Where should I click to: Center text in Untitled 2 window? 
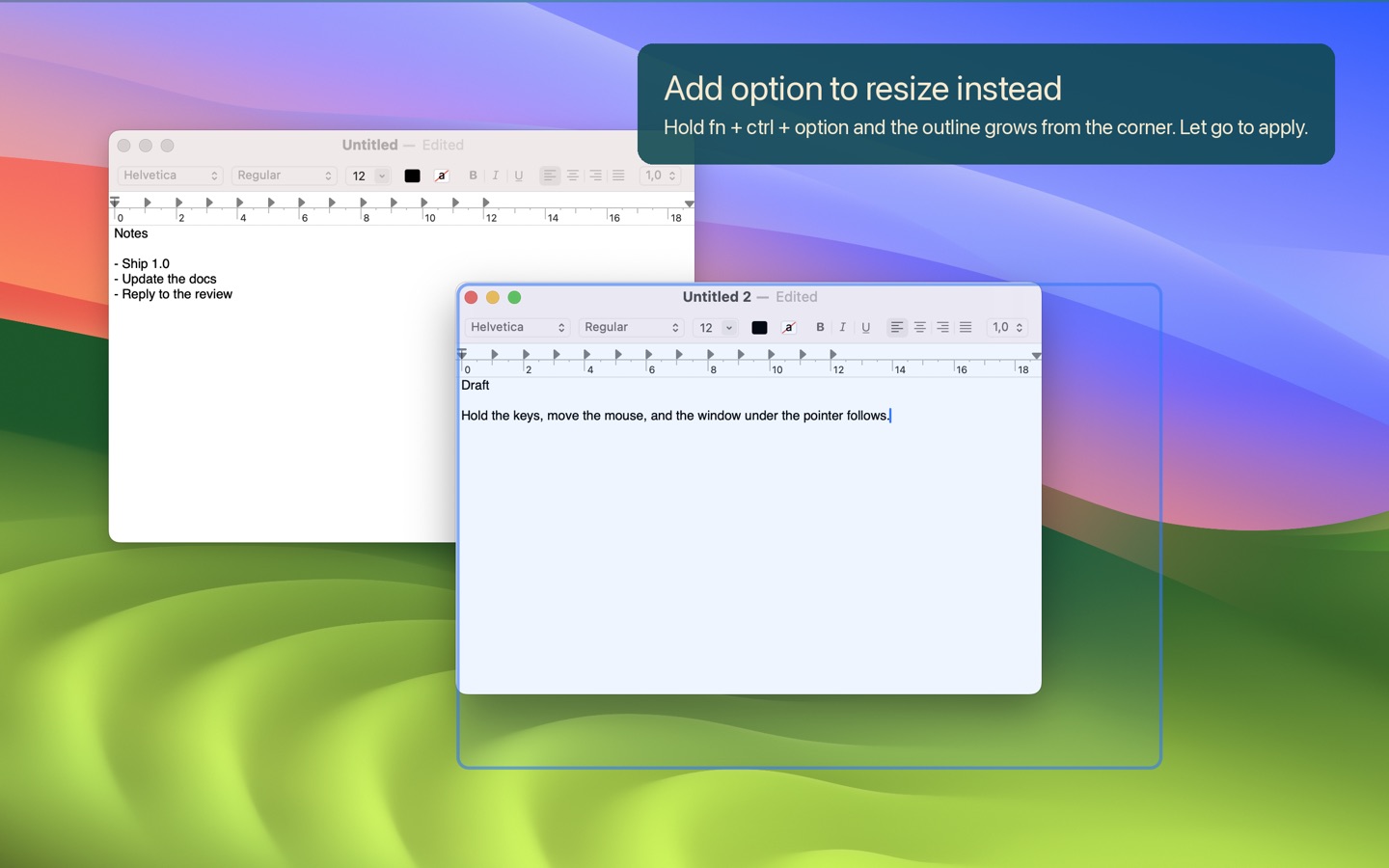[x=919, y=327]
